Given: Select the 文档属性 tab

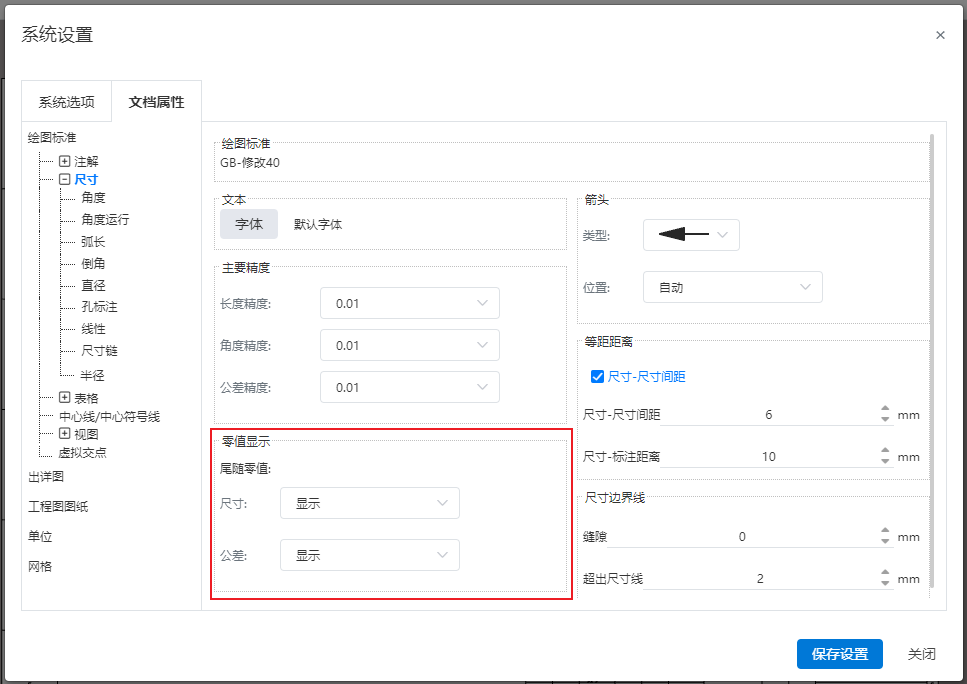Looking at the screenshot, I should pyautogui.click(x=156, y=102).
